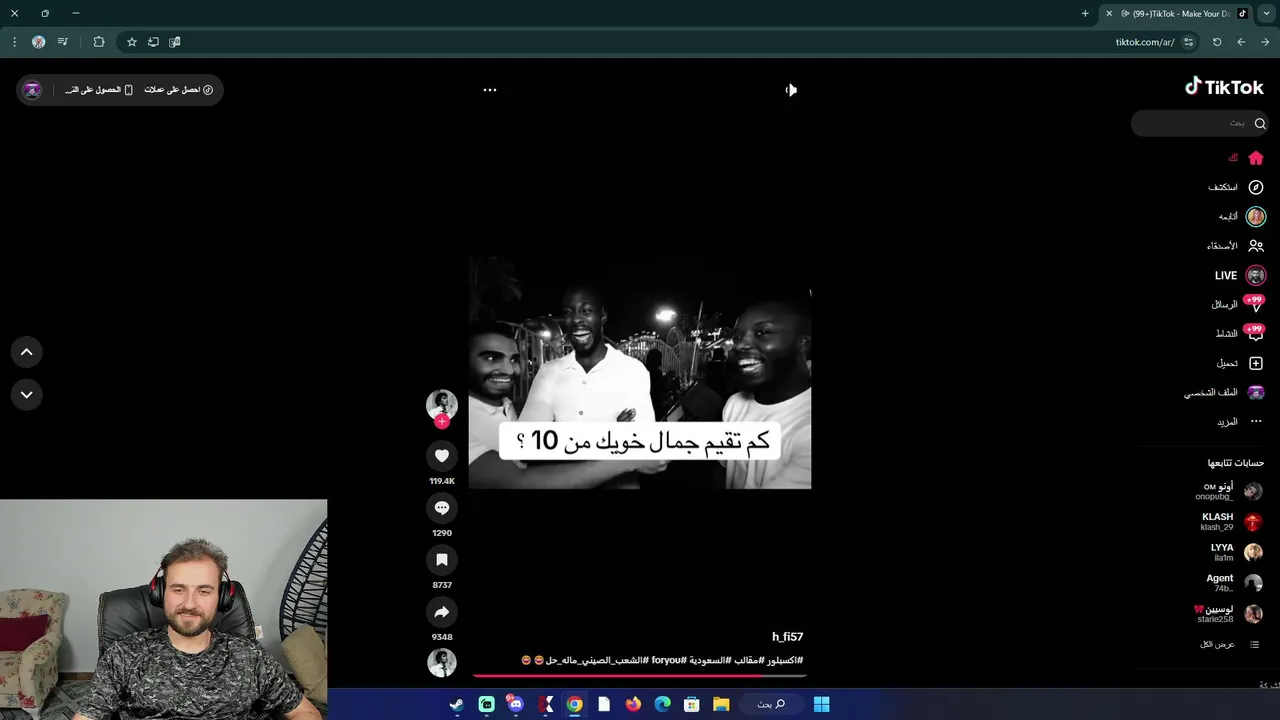The height and width of the screenshot is (720, 1280).
Task: Open media control icon in toolbar
Action: pyautogui.click(x=63, y=42)
